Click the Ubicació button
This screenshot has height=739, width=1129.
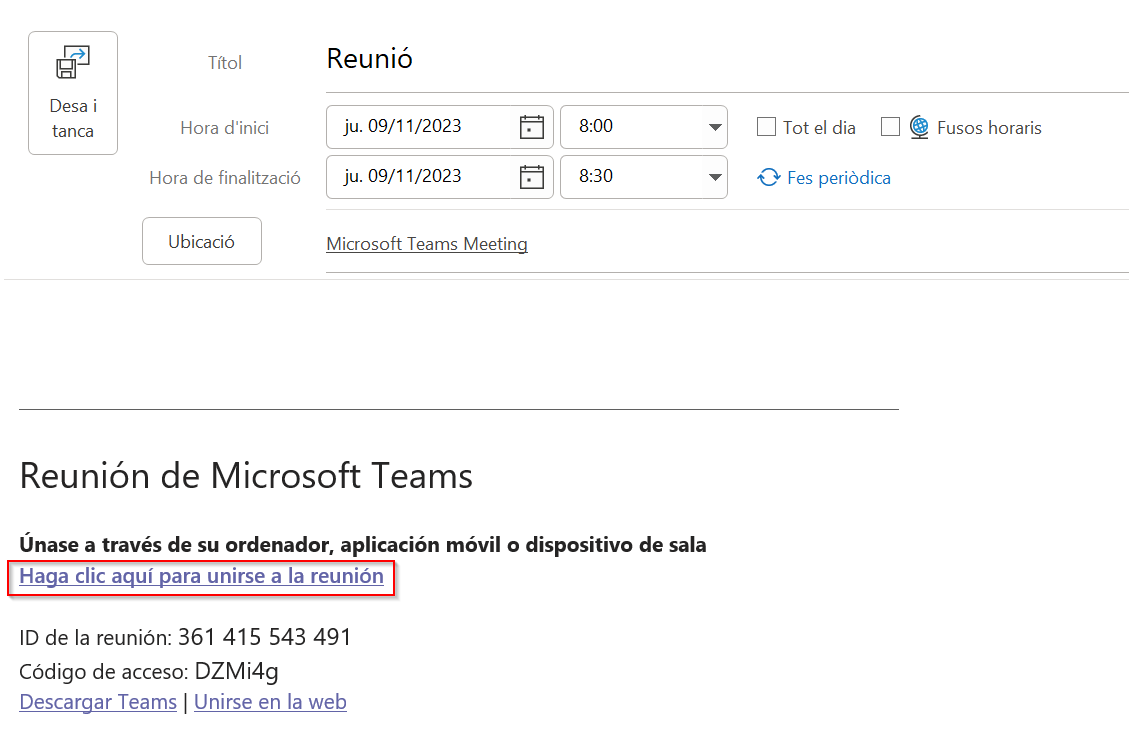[202, 241]
